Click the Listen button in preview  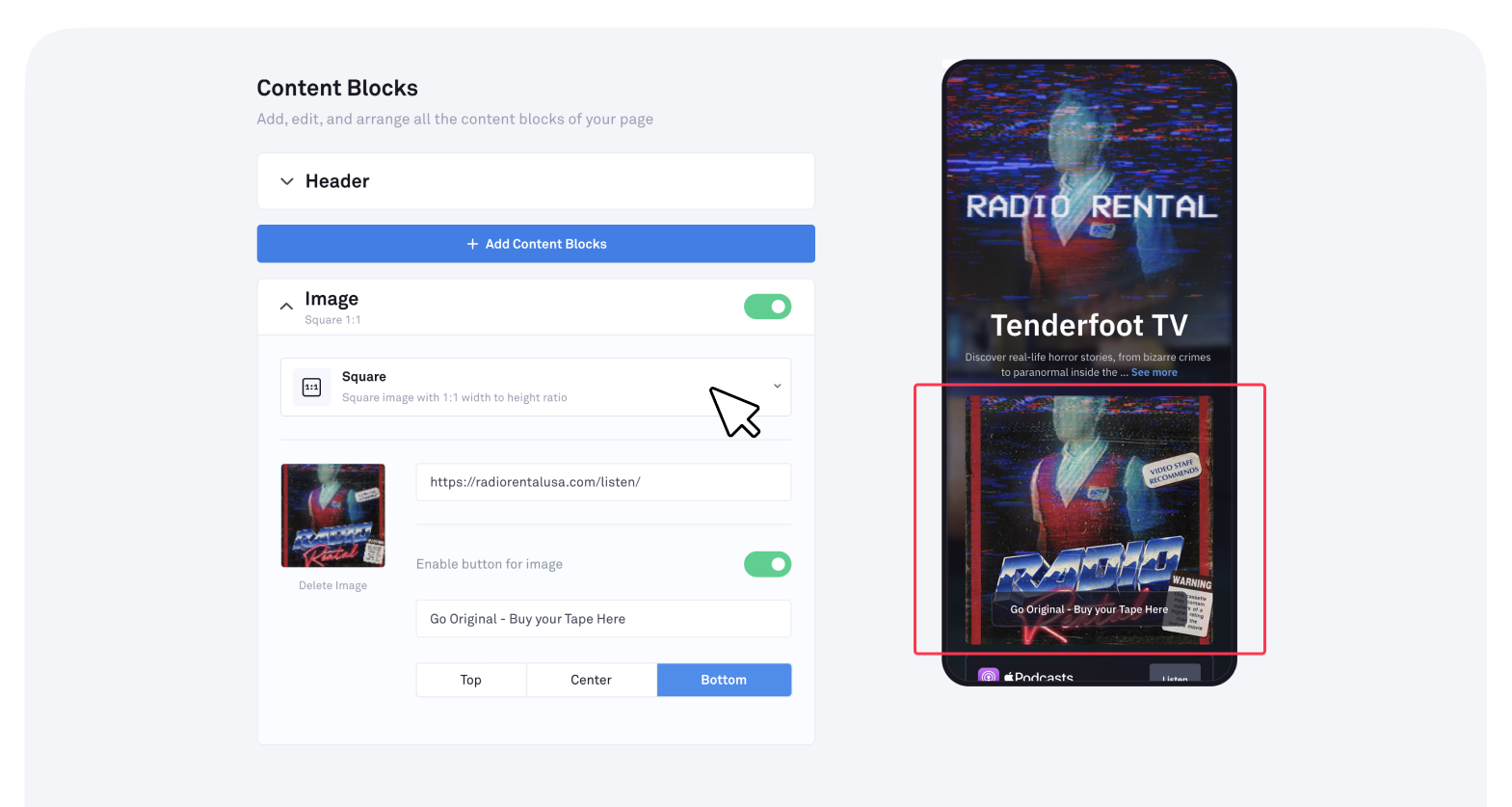click(x=1175, y=675)
